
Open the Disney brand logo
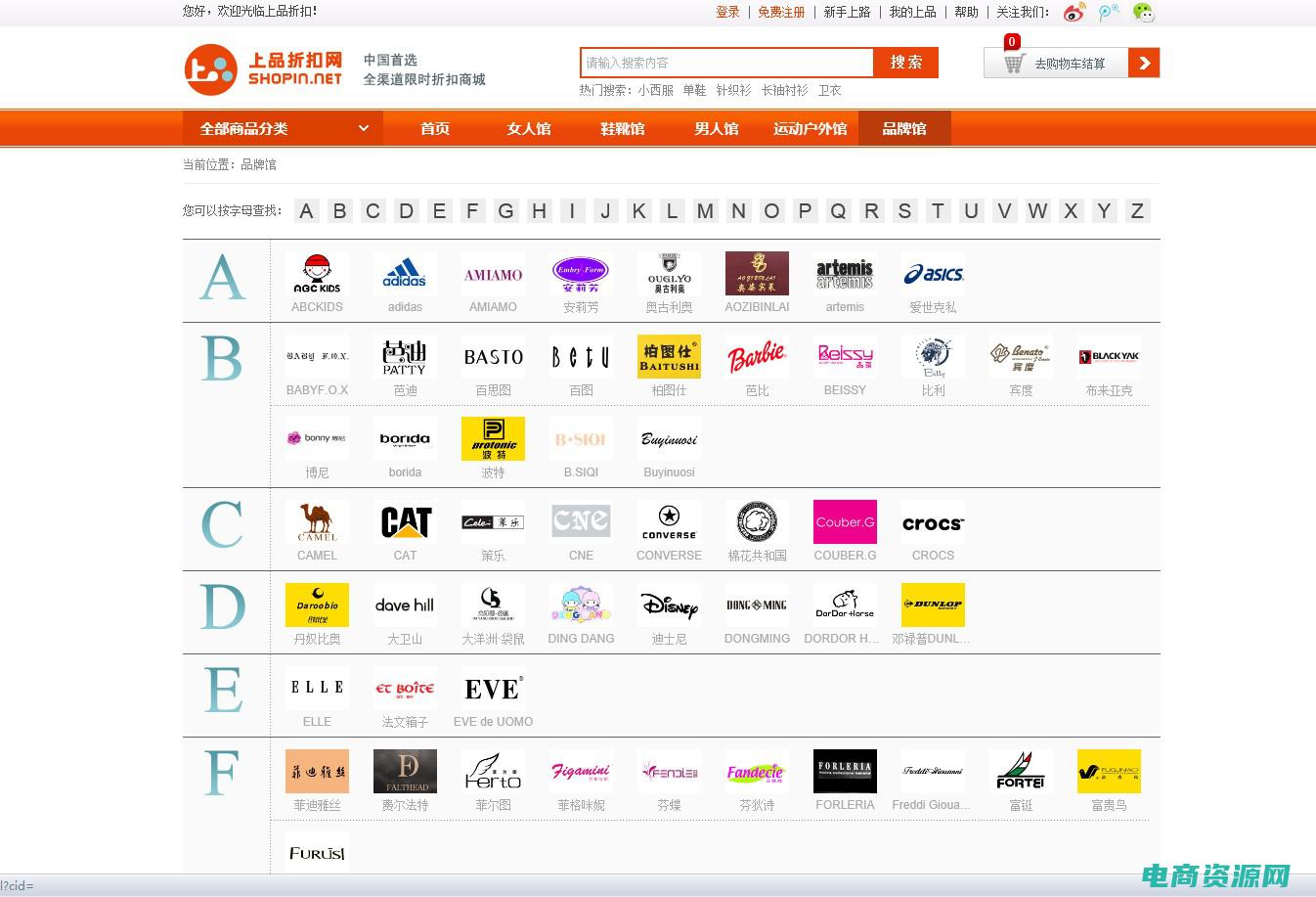[669, 605]
